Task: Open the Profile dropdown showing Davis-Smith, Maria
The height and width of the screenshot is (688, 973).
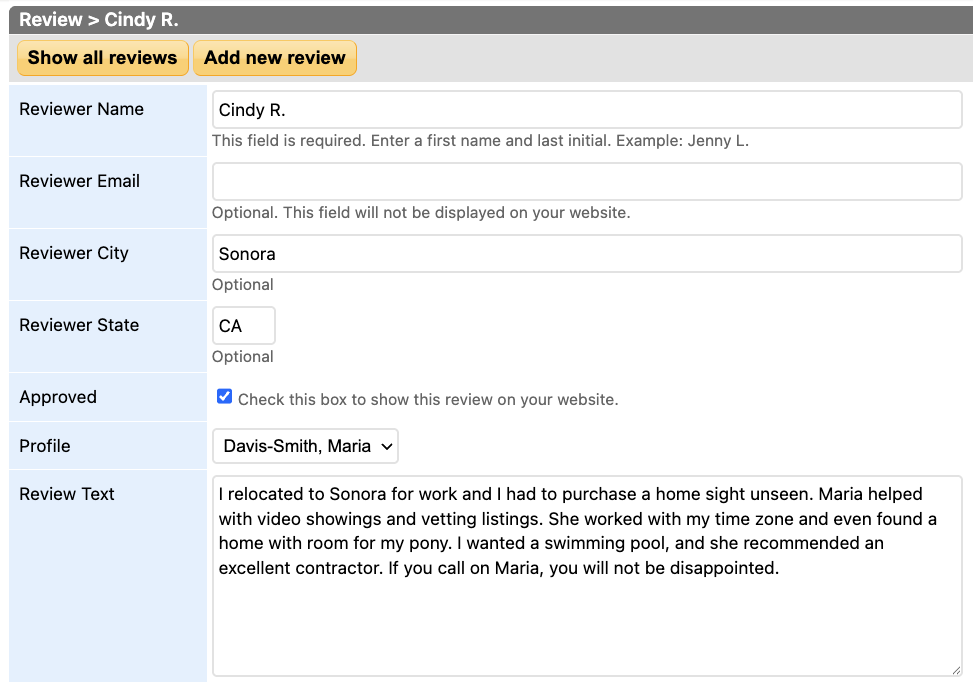Action: (305, 446)
